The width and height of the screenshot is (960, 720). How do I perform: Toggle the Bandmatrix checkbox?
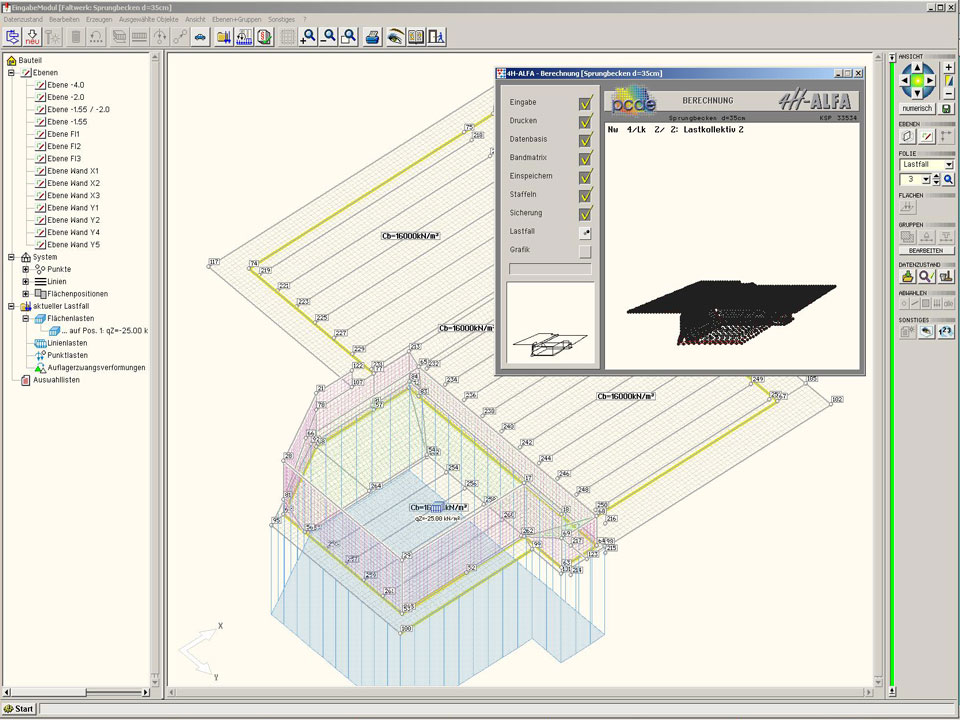coord(585,157)
